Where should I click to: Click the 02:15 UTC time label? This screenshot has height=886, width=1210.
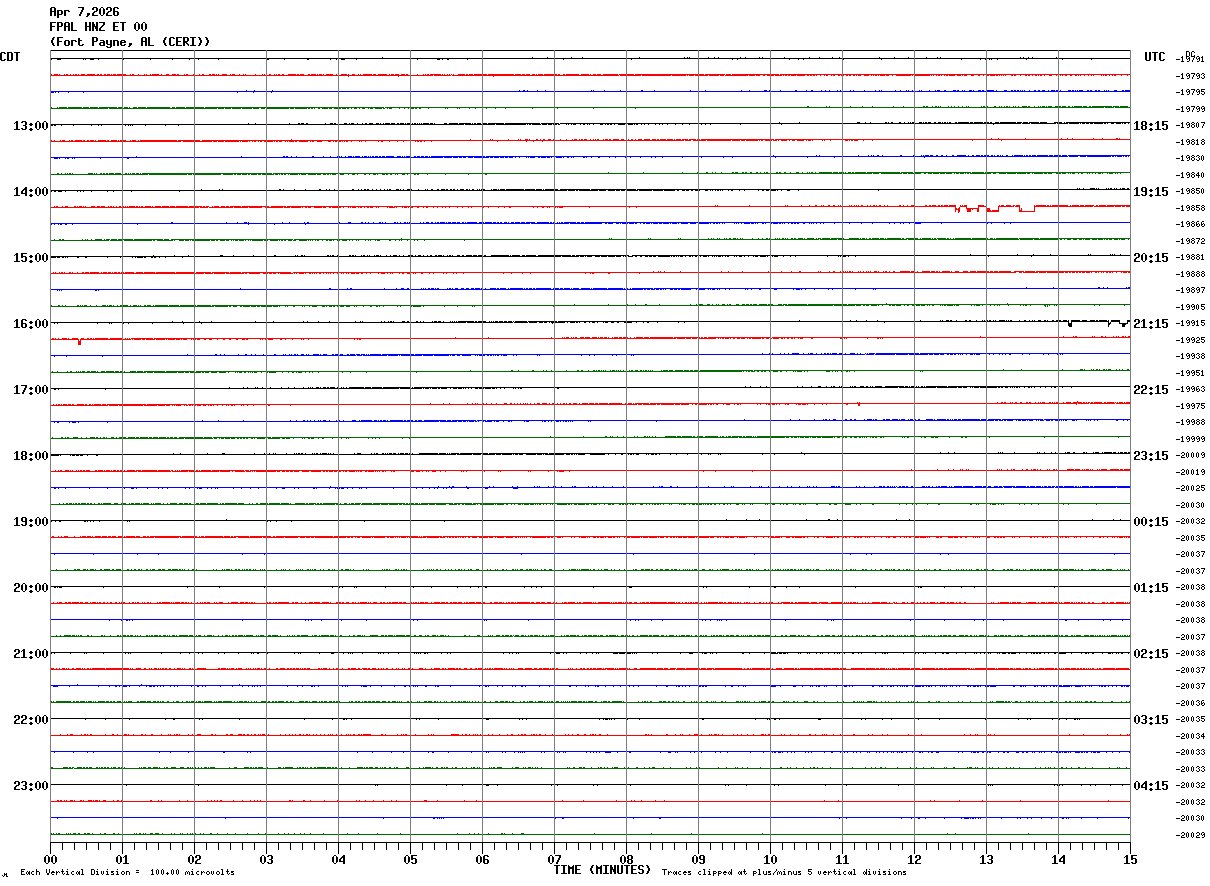[1151, 654]
